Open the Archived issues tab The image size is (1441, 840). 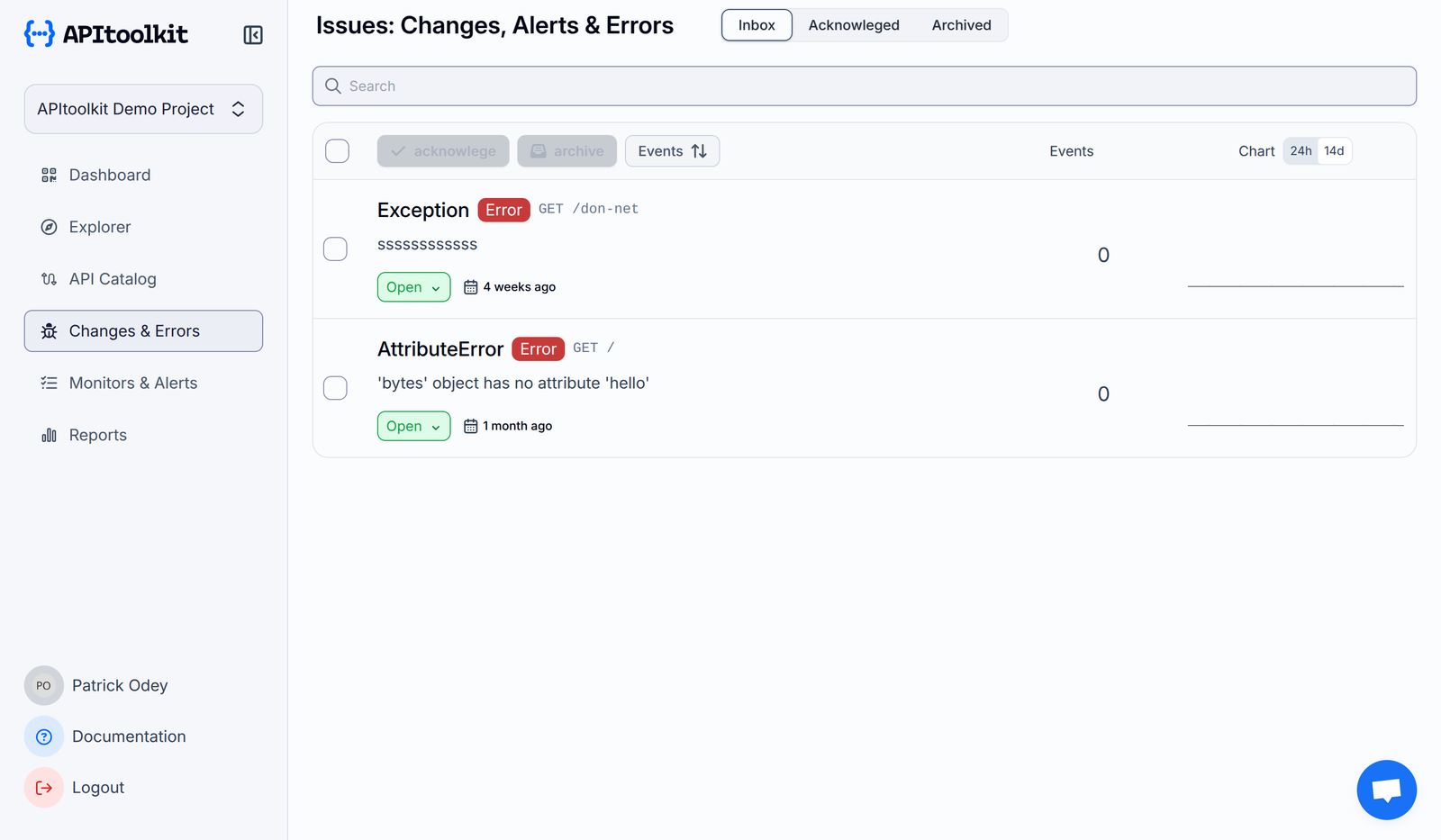click(961, 25)
